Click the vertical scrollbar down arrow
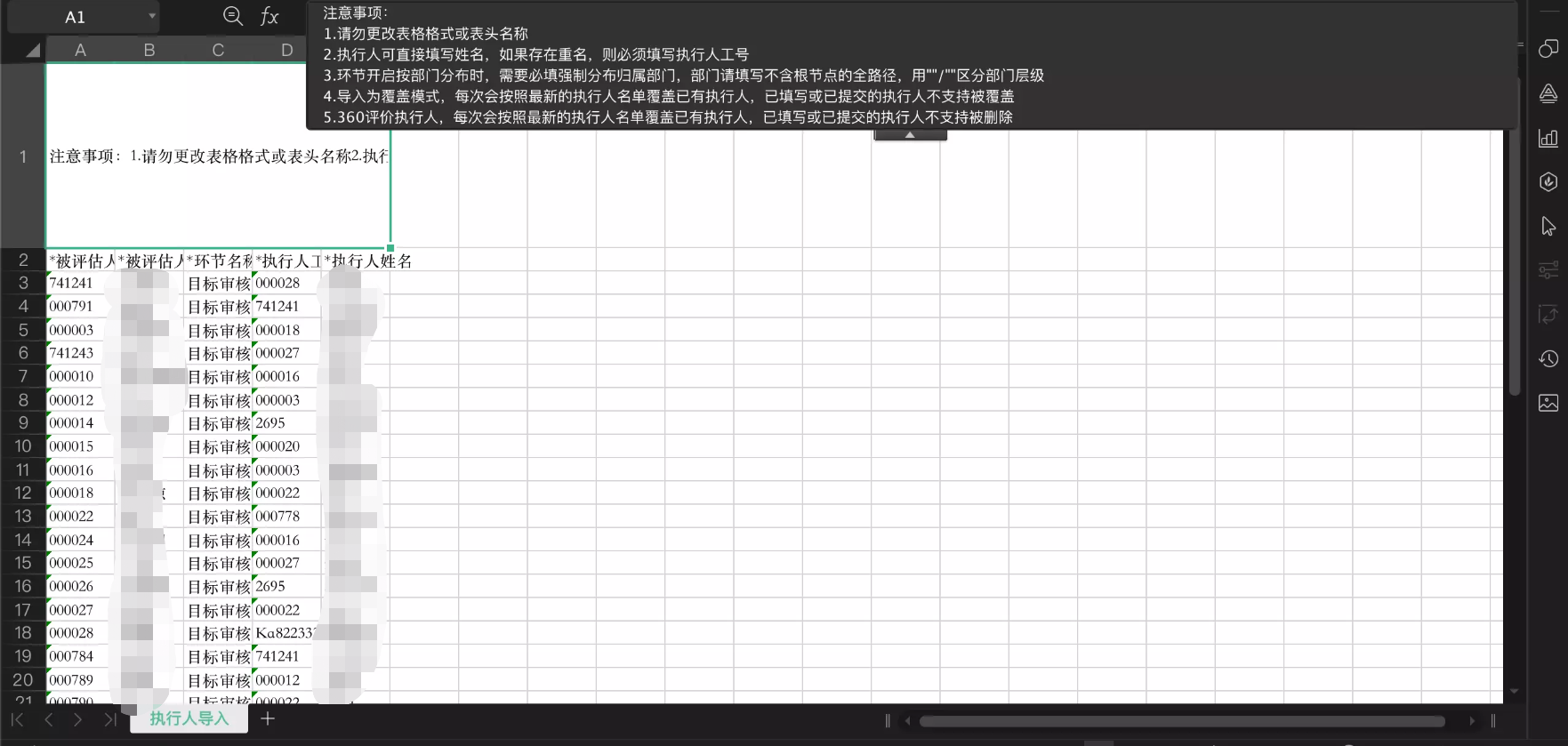The image size is (1568, 746). (x=1515, y=691)
